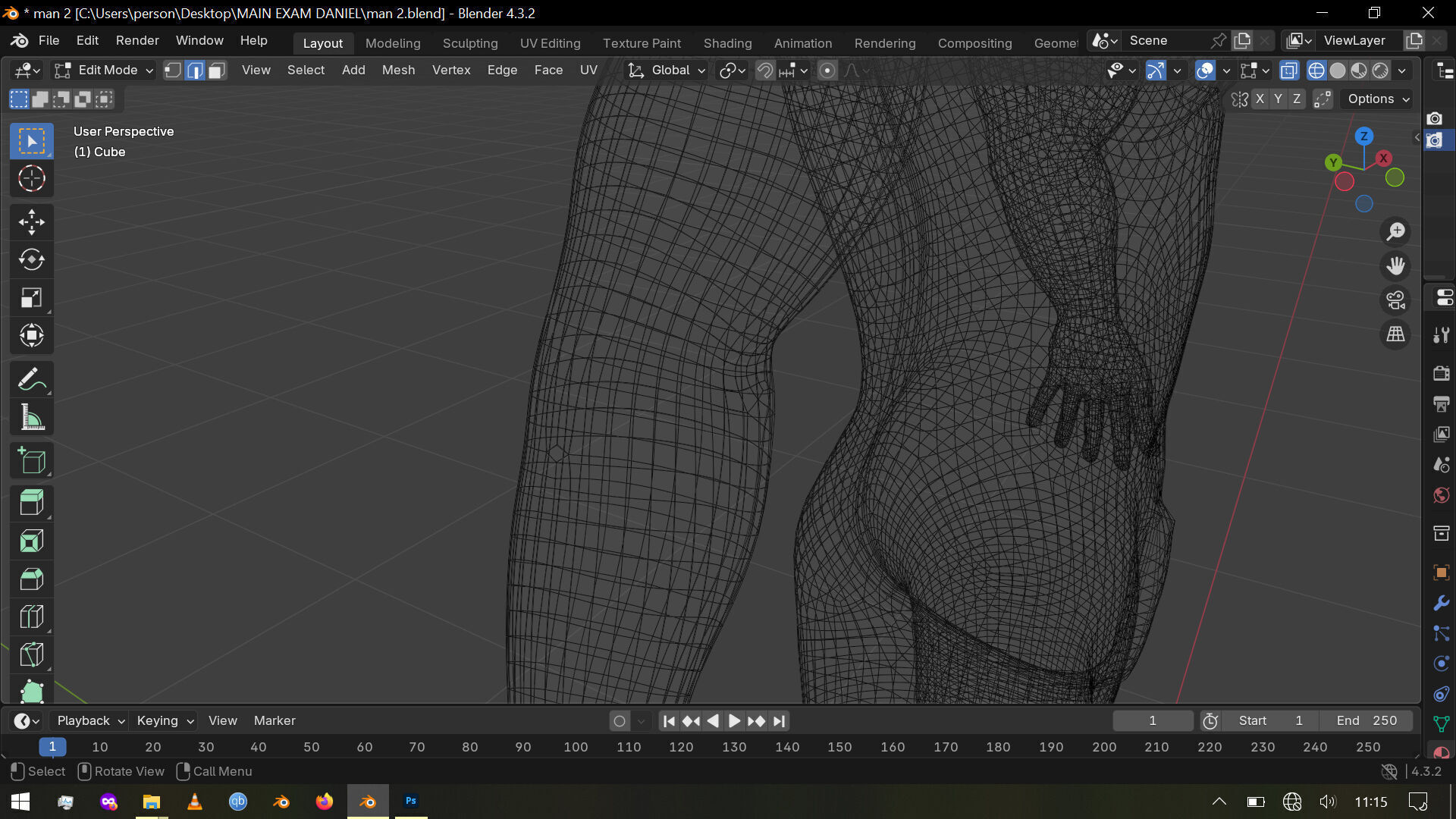Screen dimensions: 1456x819
Task: Enable edge select mode
Action: coord(195,71)
